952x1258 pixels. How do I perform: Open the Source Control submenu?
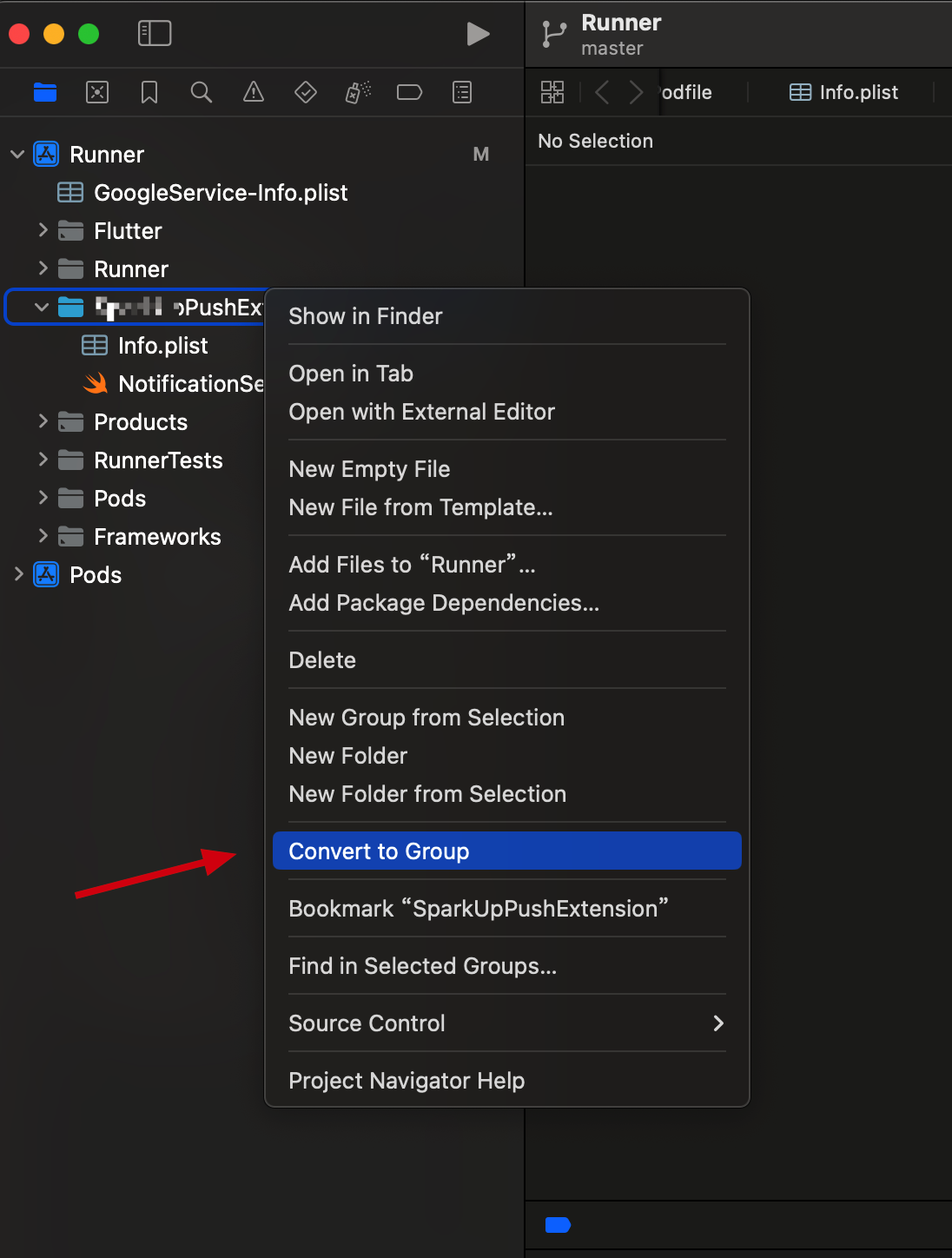(x=507, y=1023)
